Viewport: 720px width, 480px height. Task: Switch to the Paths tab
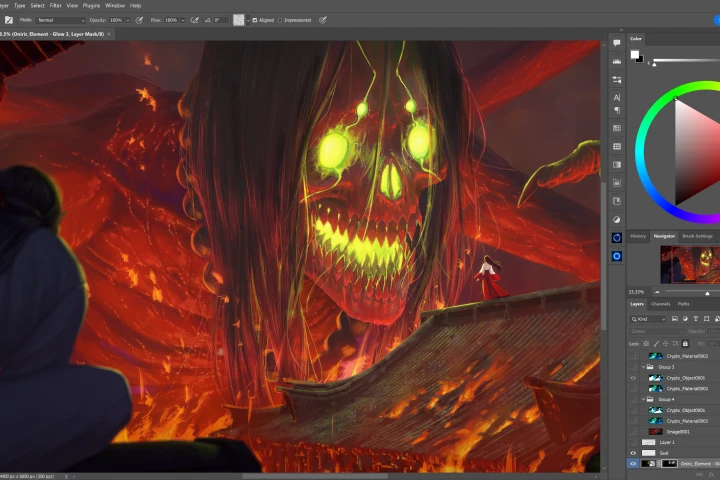(x=683, y=304)
